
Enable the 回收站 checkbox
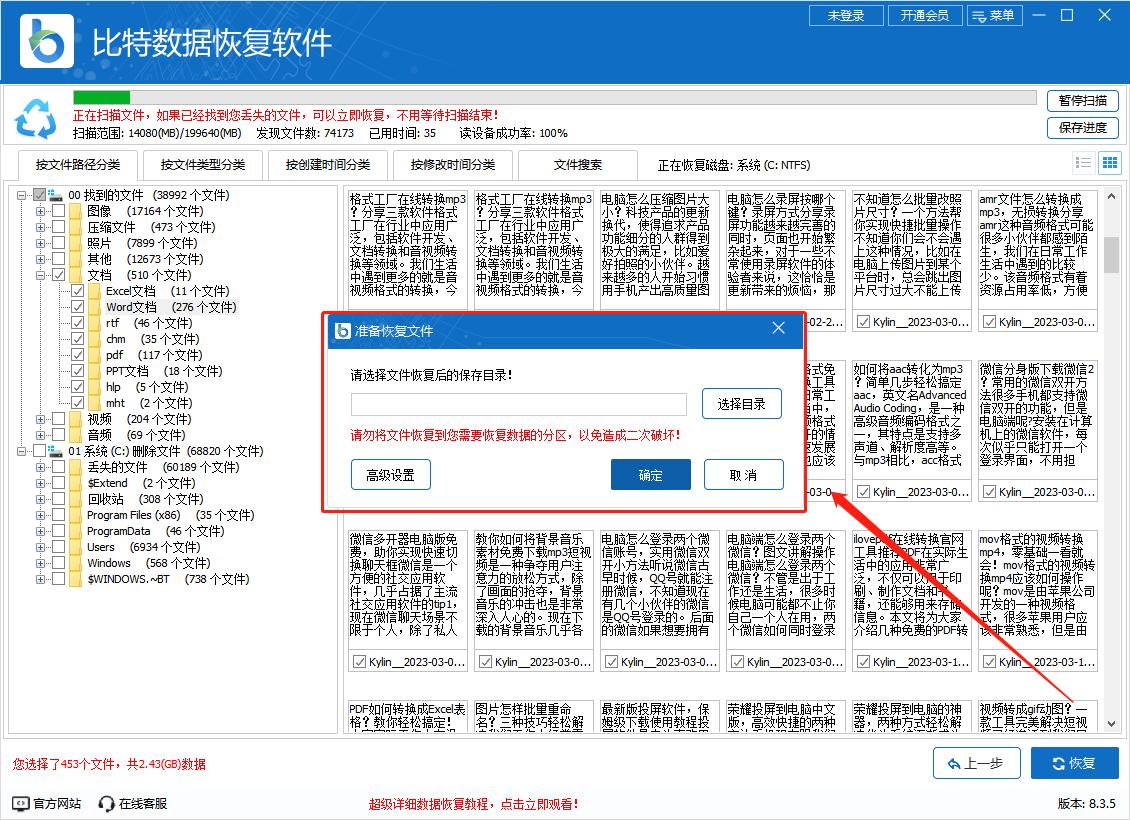[x=59, y=499]
